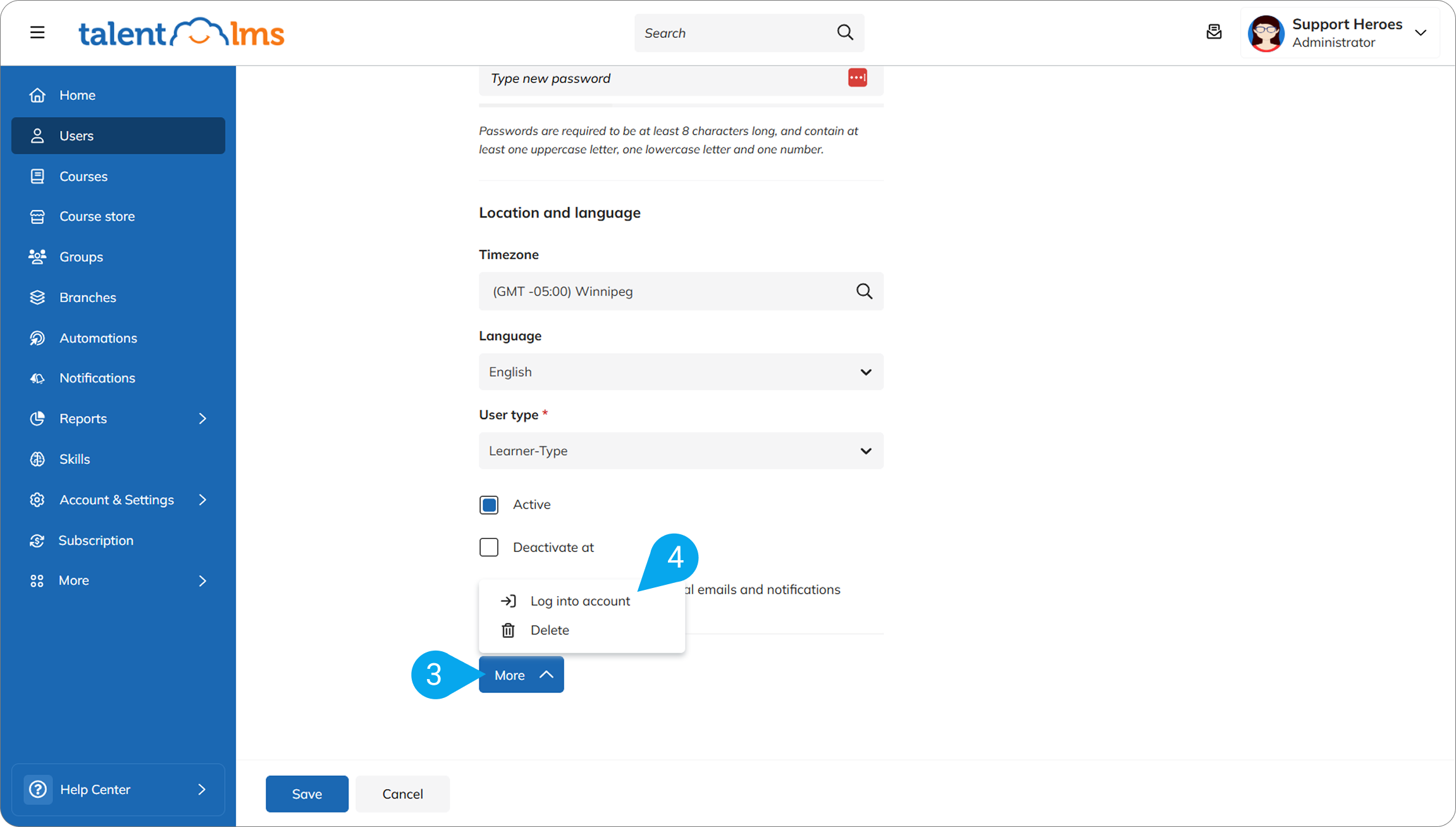Click the Users person icon

[x=37, y=135]
